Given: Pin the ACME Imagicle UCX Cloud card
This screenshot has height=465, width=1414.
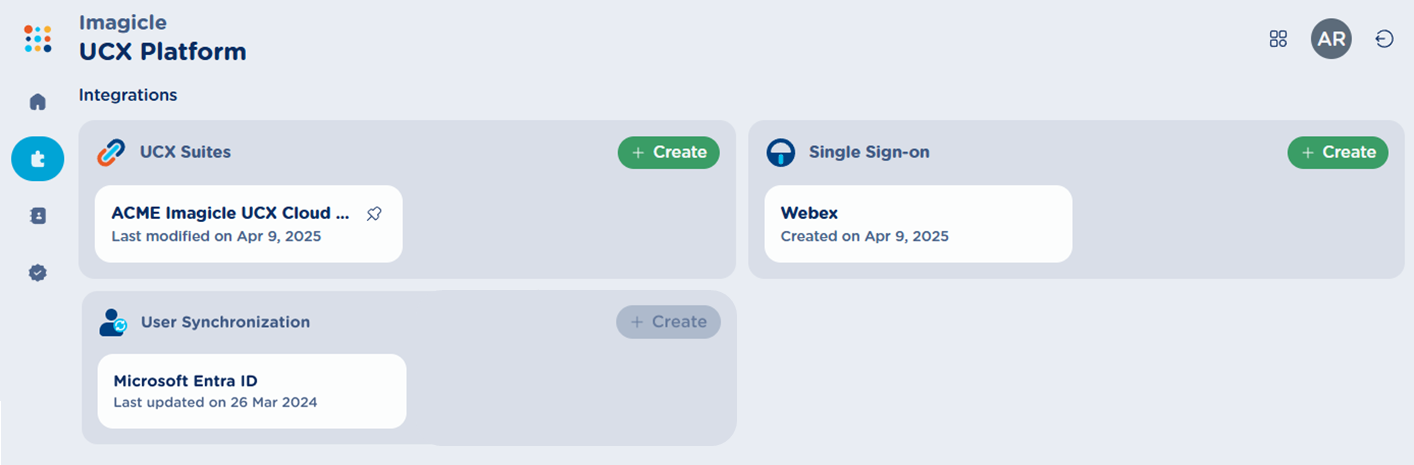Looking at the screenshot, I should (374, 214).
